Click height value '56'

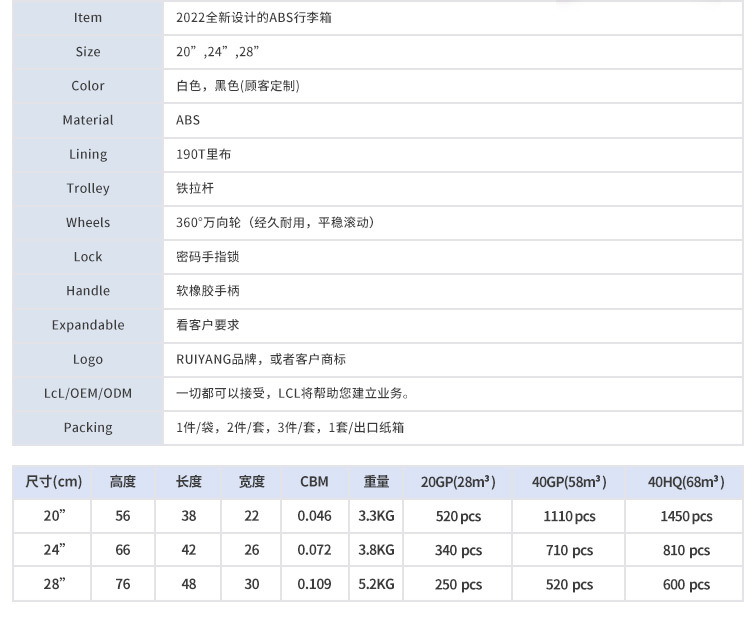tap(123, 516)
